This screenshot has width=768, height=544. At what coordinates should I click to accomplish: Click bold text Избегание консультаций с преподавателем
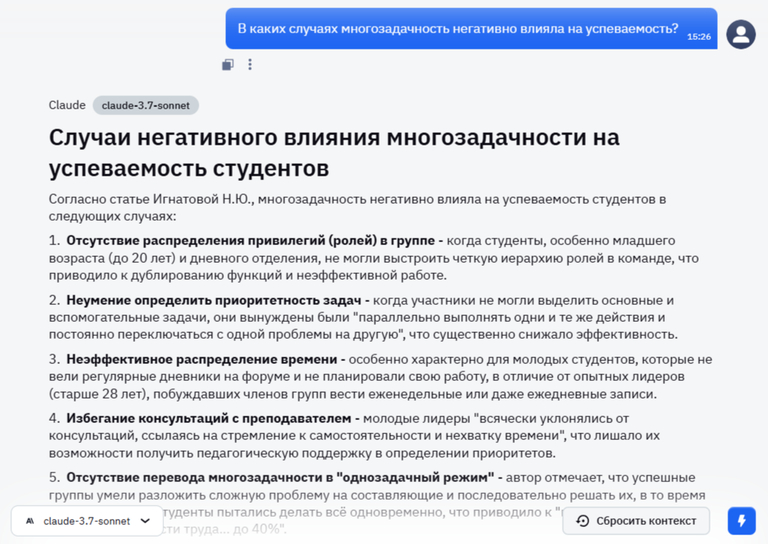pyautogui.click(x=209, y=418)
